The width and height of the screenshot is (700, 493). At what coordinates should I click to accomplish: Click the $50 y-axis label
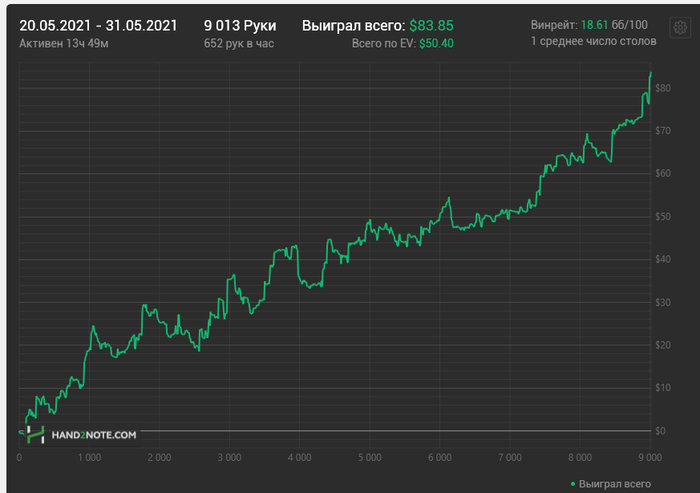click(x=663, y=217)
